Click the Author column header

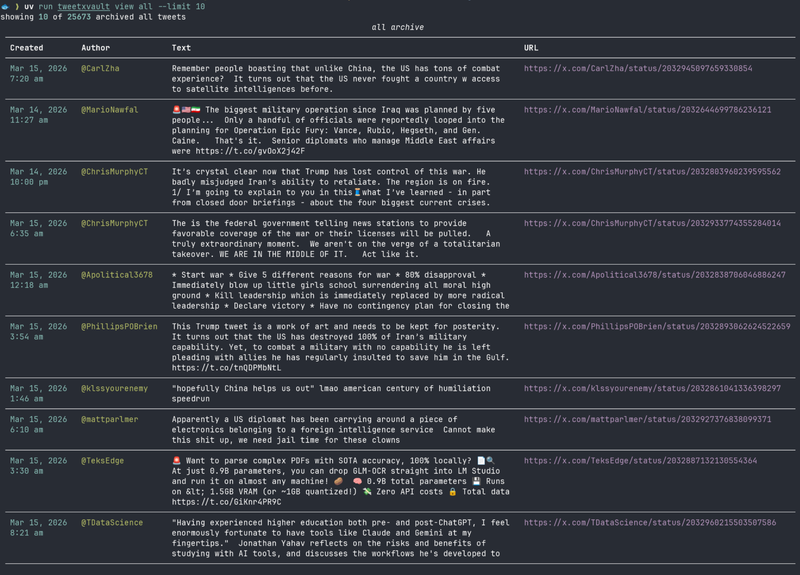coord(95,48)
